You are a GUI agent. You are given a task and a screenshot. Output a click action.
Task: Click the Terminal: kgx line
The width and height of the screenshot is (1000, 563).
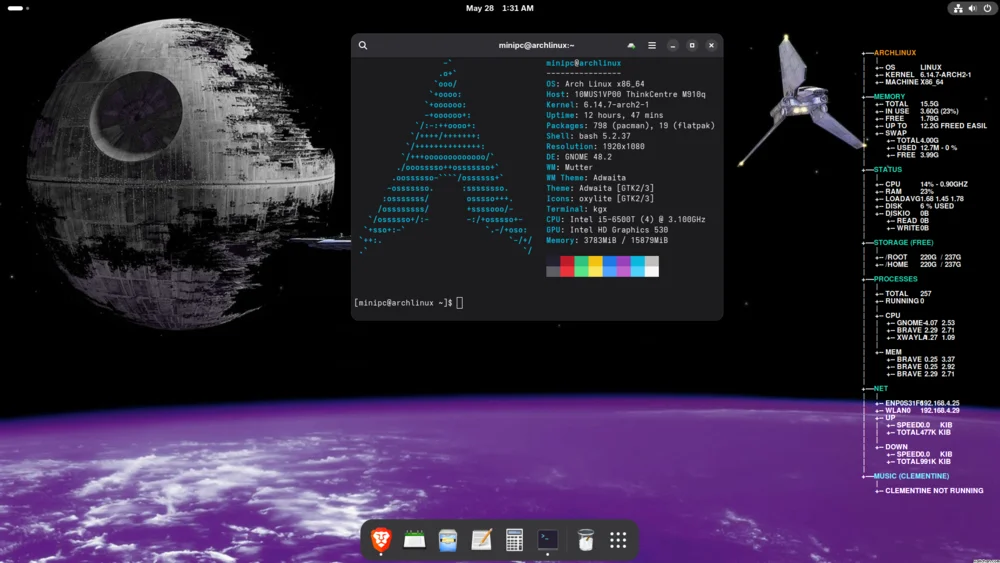[576, 209]
